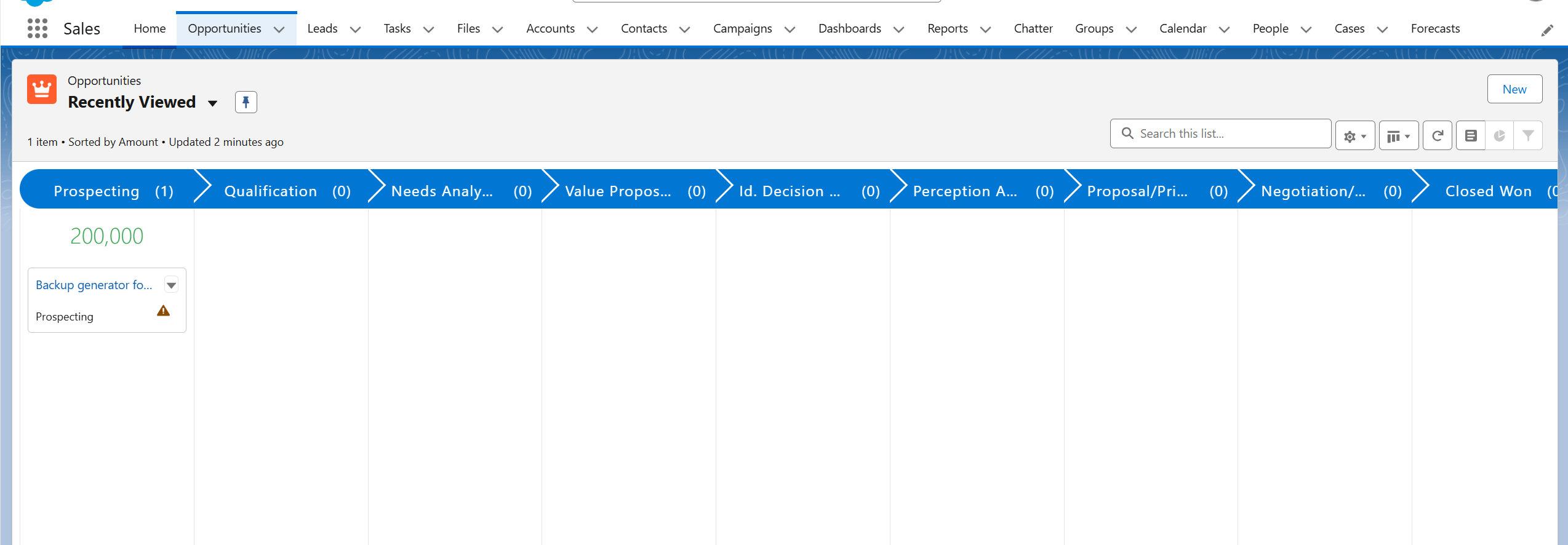This screenshot has height=545, width=1568.
Task: Select the Proposal/Price Quote stage header
Action: click(1153, 189)
